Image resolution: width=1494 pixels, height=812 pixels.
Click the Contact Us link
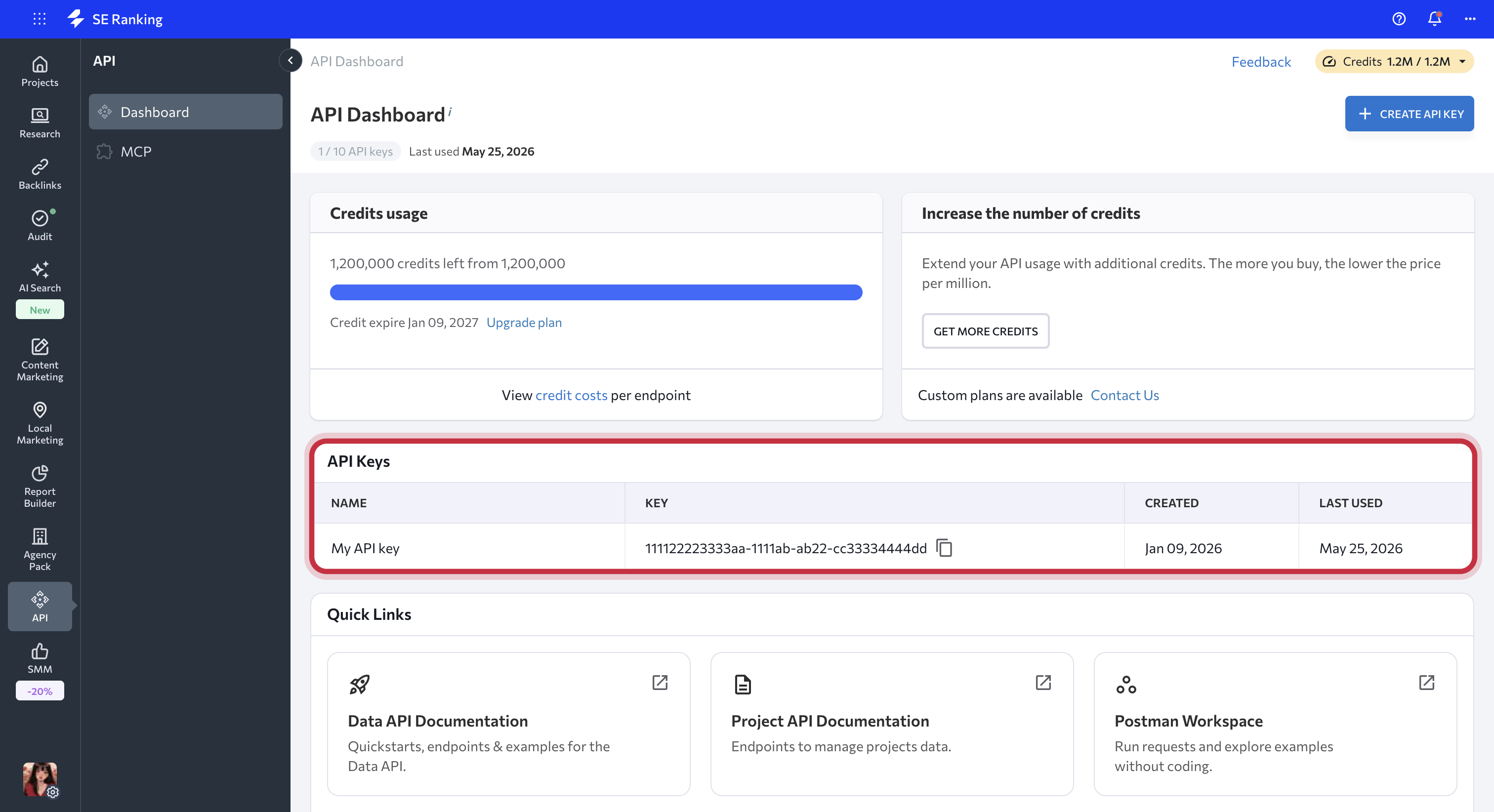pyautogui.click(x=1124, y=395)
